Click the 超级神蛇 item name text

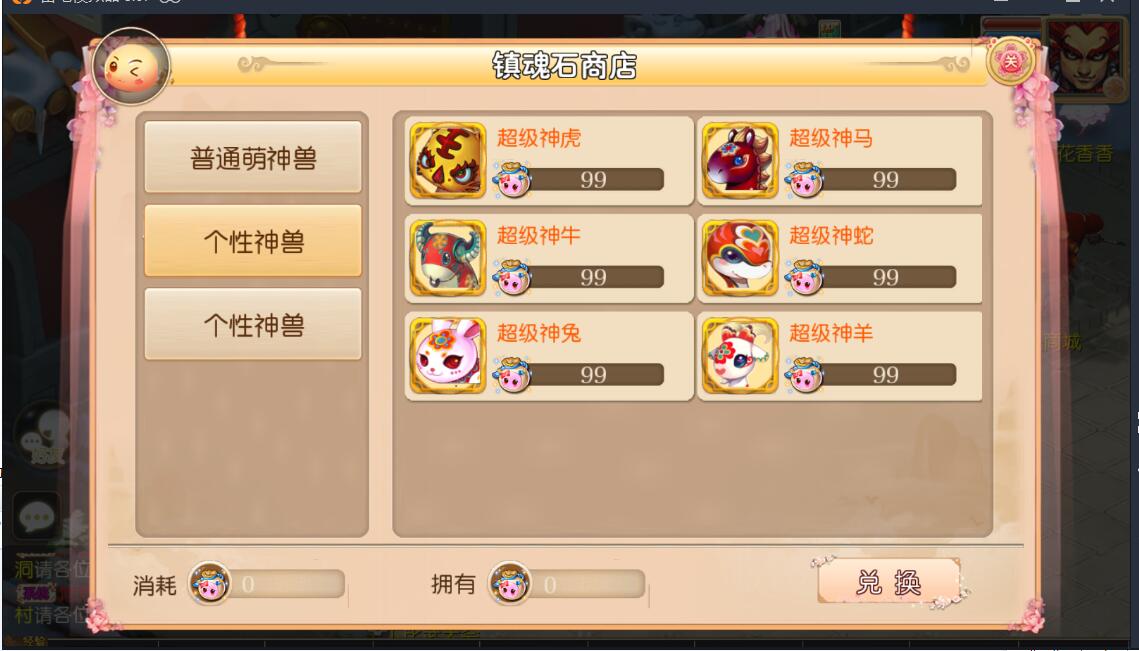(831, 235)
